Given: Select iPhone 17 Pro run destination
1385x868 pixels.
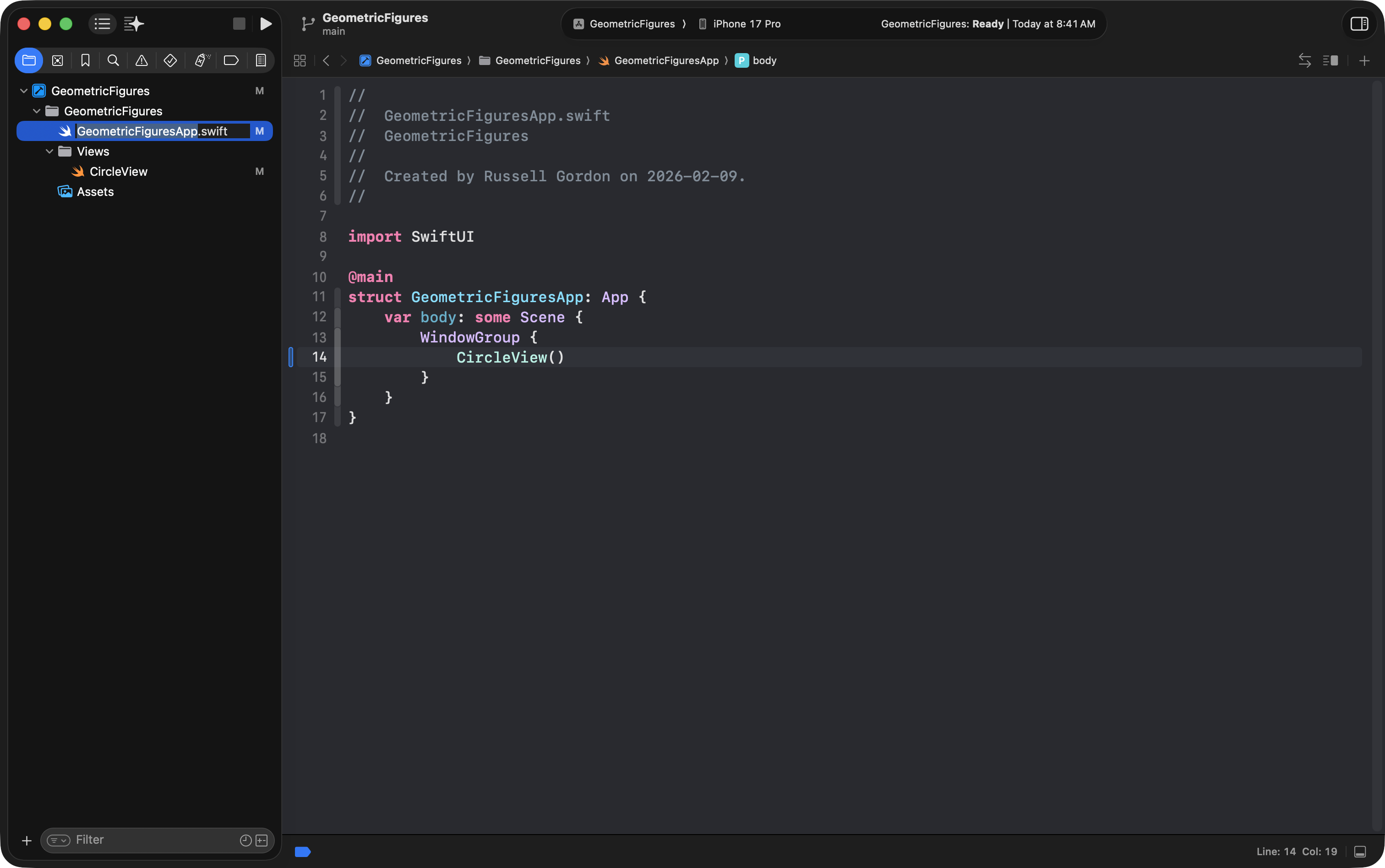Looking at the screenshot, I should (746, 23).
